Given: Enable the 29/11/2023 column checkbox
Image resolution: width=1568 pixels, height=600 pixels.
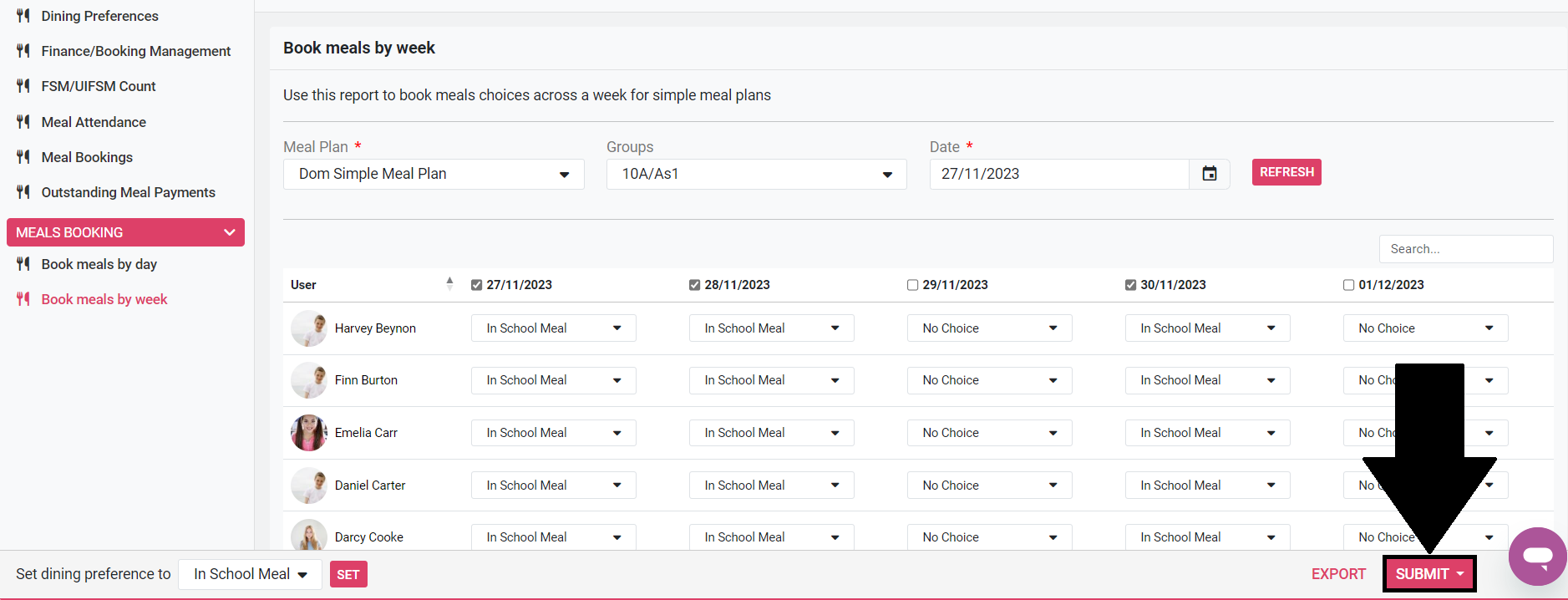Looking at the screenshot, I should (912, 285).
